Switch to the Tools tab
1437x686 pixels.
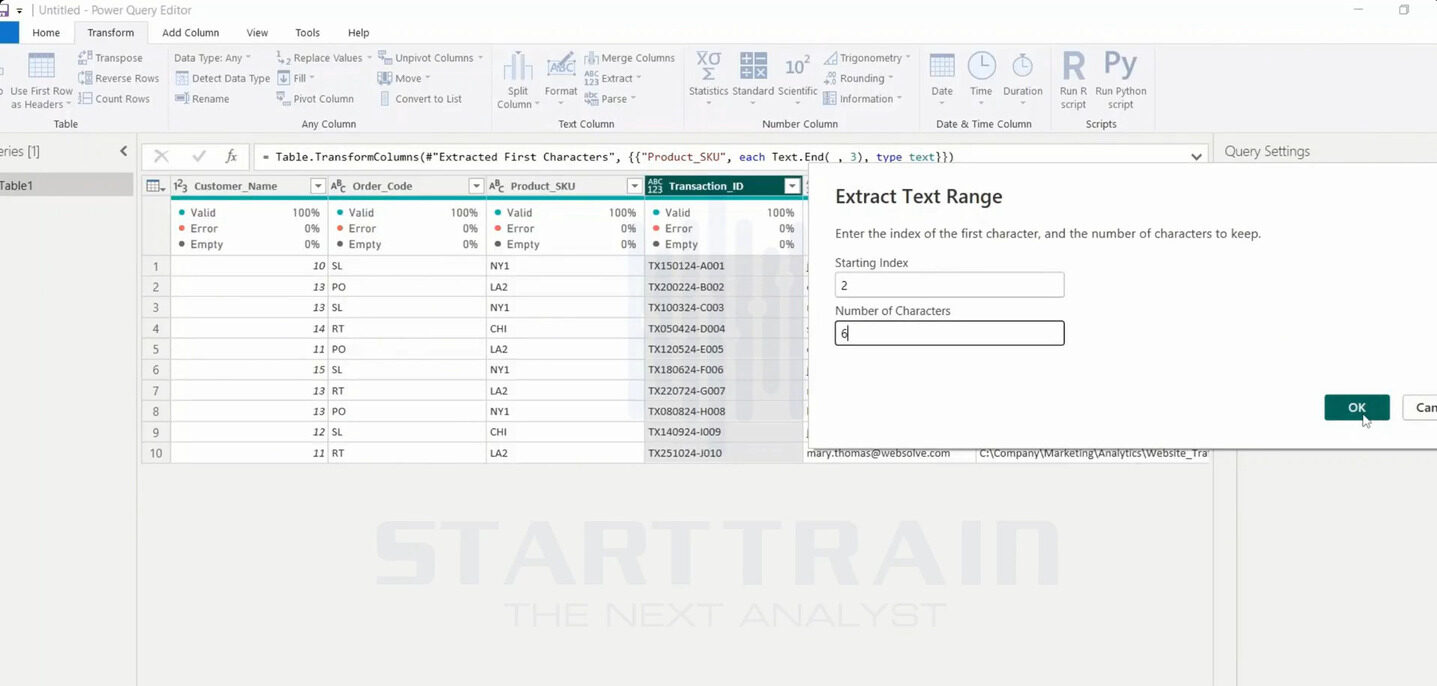coord(308,33)
